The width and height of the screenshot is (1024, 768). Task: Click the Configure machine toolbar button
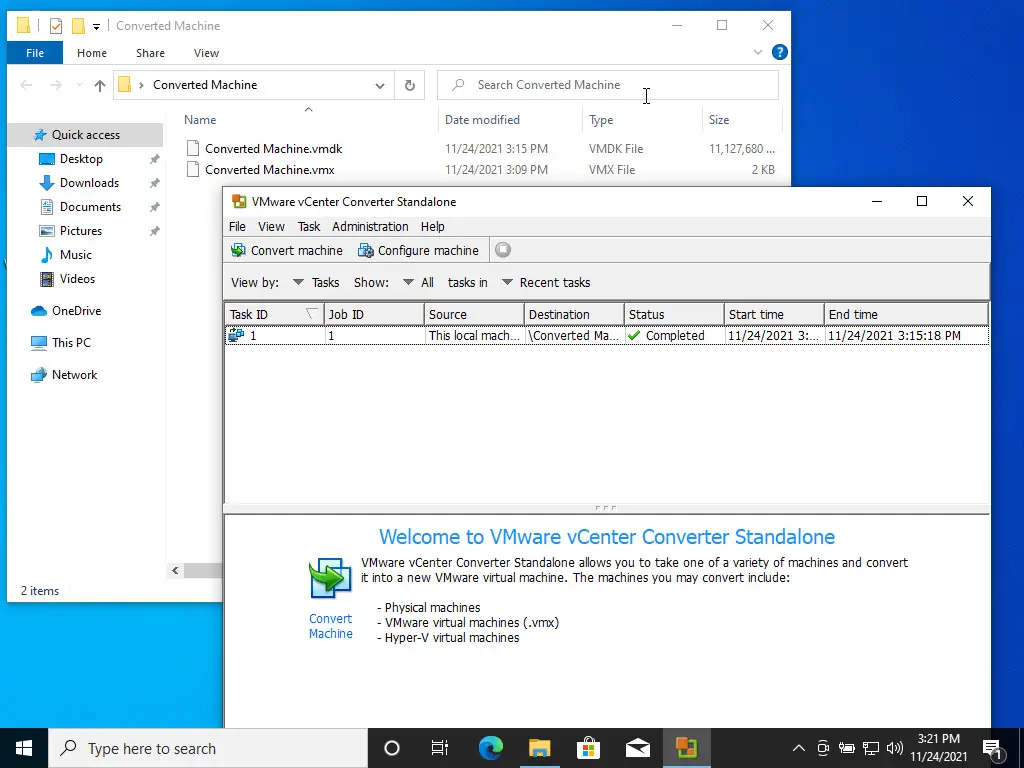click(418, 250)
